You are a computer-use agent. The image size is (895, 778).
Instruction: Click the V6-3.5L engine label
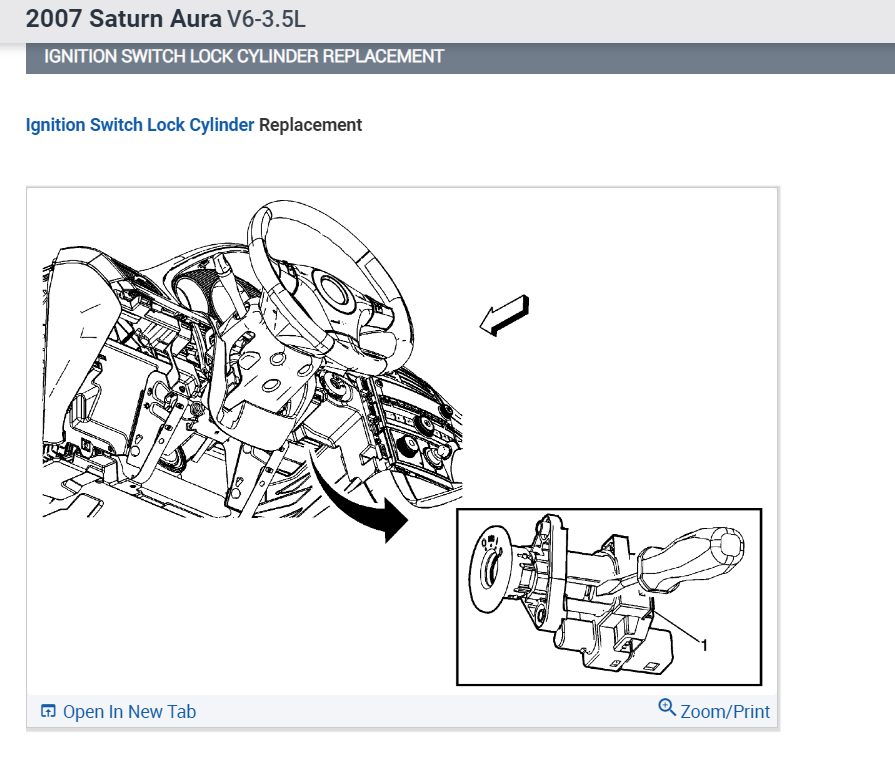click(x=266, y=19)
